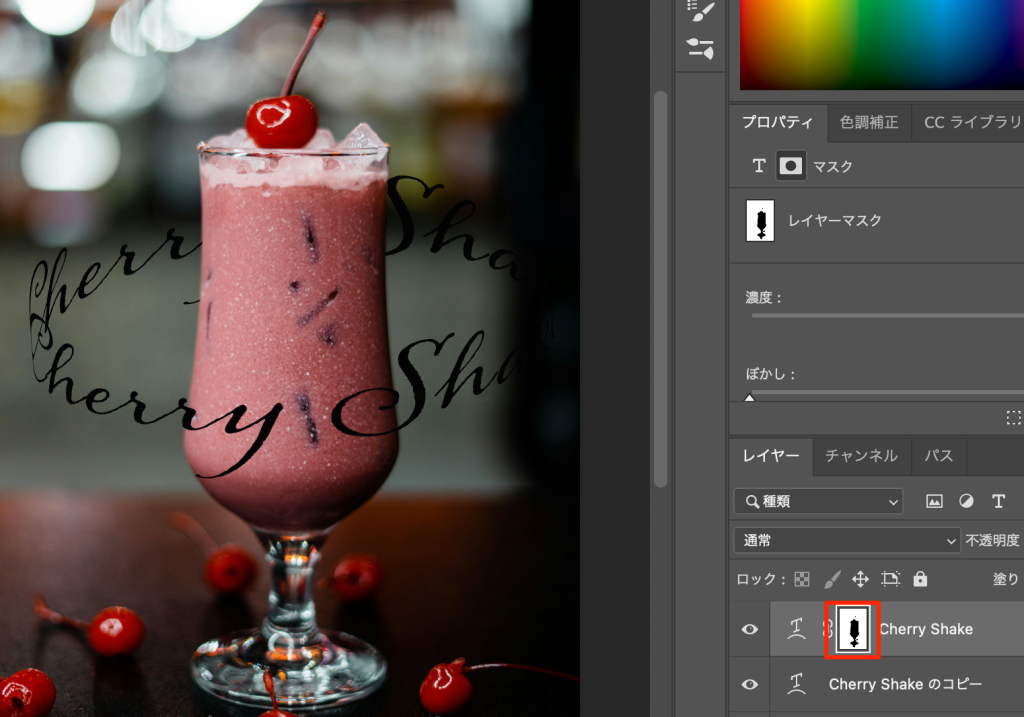Toggle lock image pixels brush icon
The width and height of the screenshot is (1024, 717).
coord(831,579)
